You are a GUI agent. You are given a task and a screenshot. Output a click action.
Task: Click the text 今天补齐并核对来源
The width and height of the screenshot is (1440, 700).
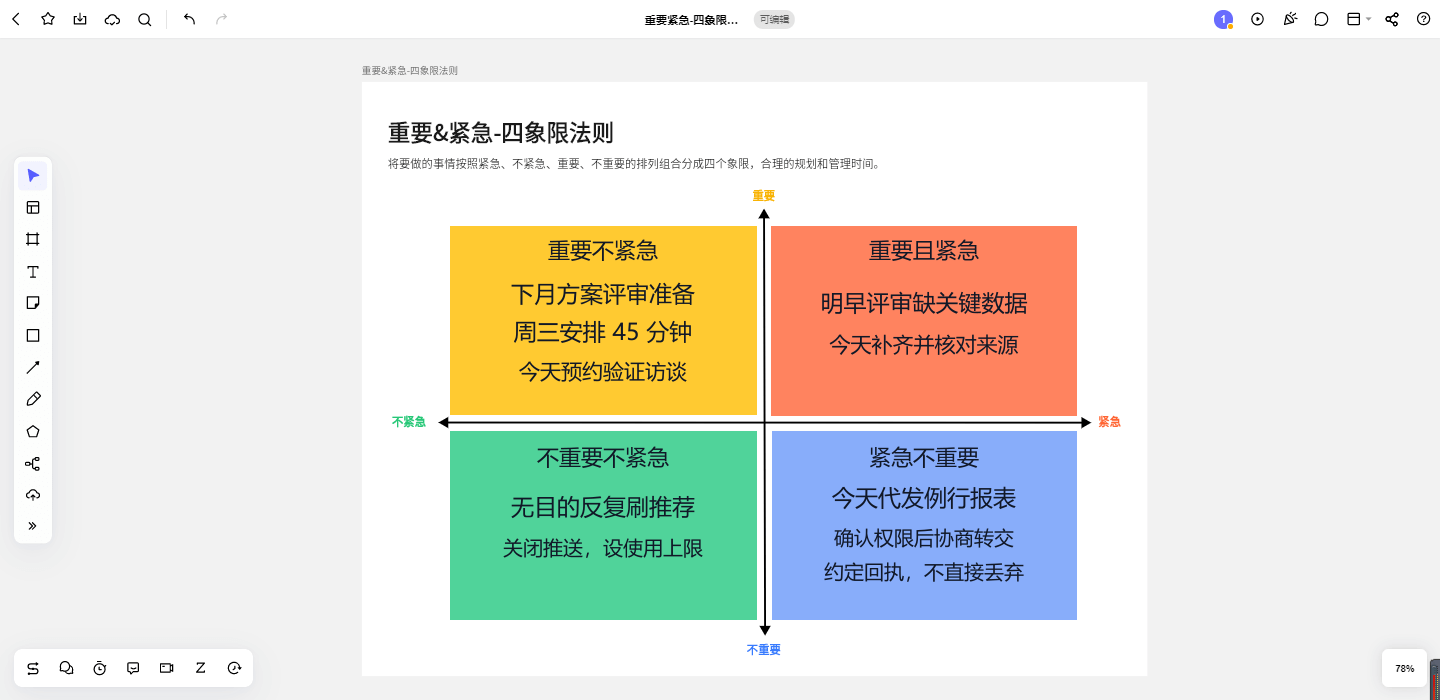(924, 345)
